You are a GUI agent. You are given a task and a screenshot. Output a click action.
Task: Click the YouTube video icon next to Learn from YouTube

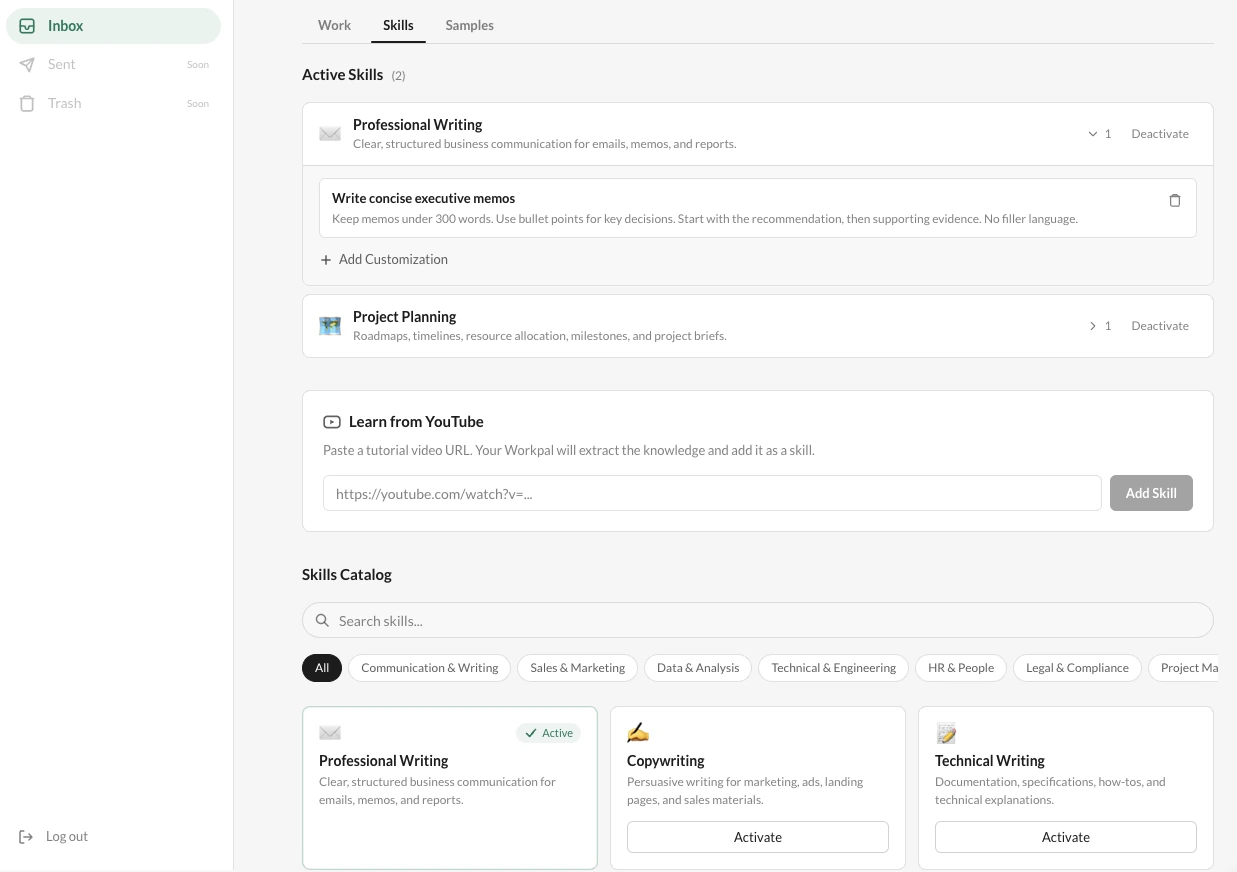coord(332,421)
